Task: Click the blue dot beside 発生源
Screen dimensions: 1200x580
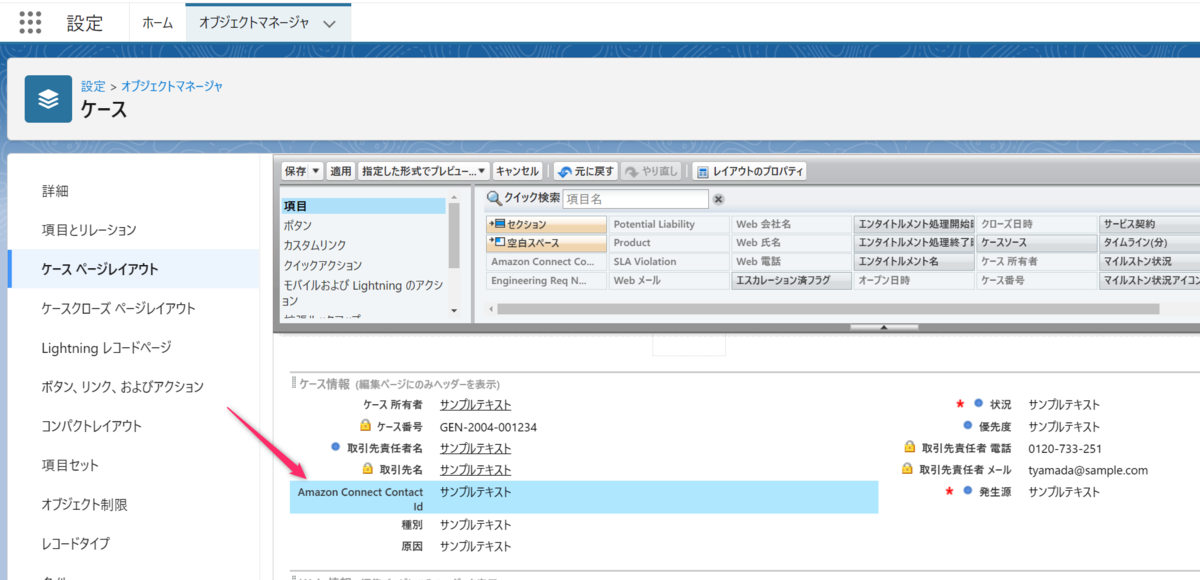Action: click(x=968, y=491)
